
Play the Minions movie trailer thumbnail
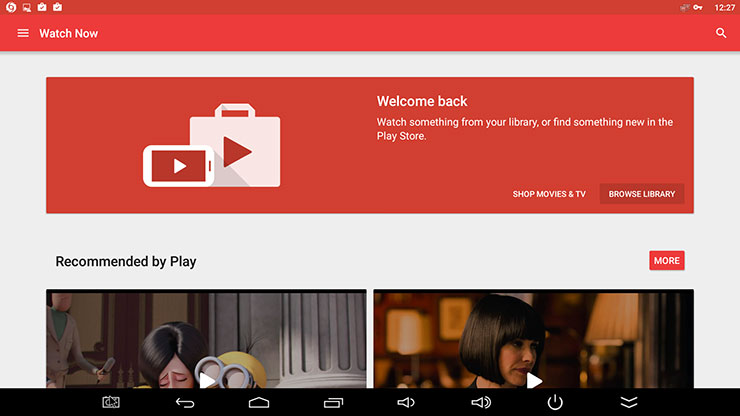coord(206,339)
